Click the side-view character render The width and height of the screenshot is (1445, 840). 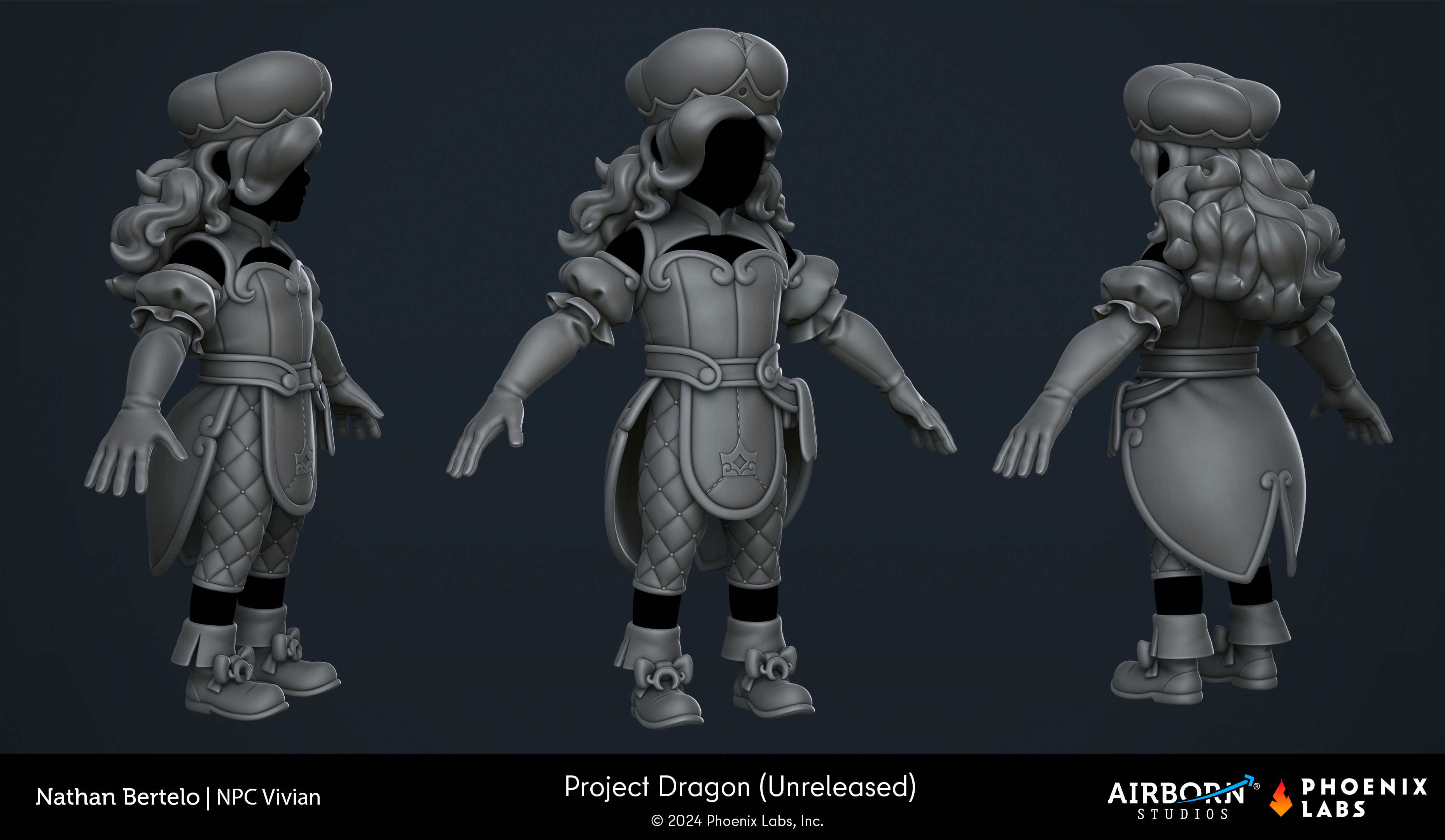tap(234, 385)
